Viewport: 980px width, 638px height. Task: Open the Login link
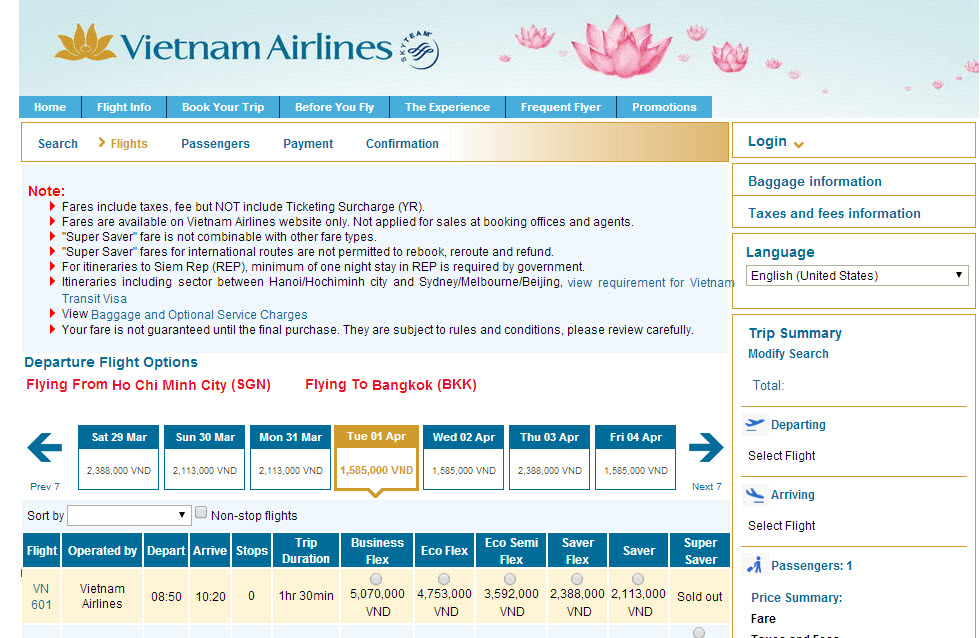(768, 141)
